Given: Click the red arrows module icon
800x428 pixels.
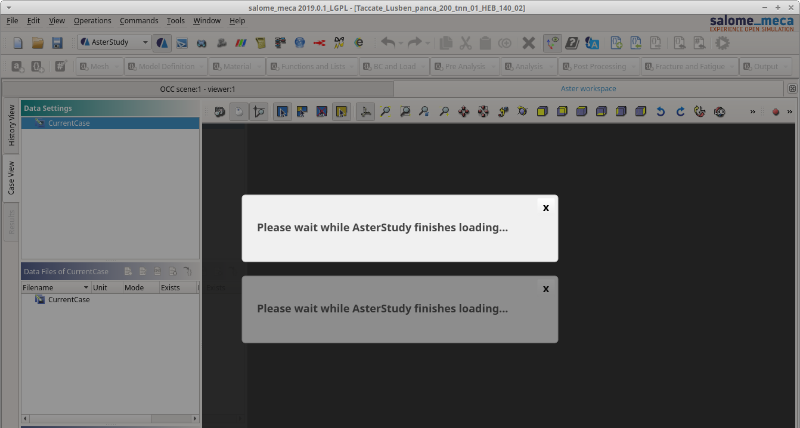Looking at the screenshot, I should tap(319, 43).
